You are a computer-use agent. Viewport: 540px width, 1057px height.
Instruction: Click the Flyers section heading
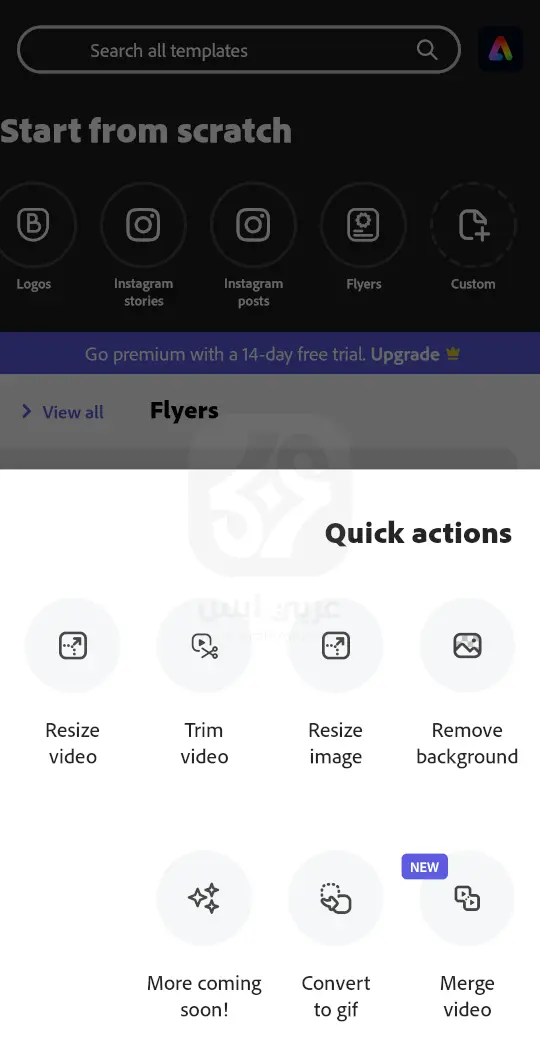pyautogui.click(x=184, y=410)
